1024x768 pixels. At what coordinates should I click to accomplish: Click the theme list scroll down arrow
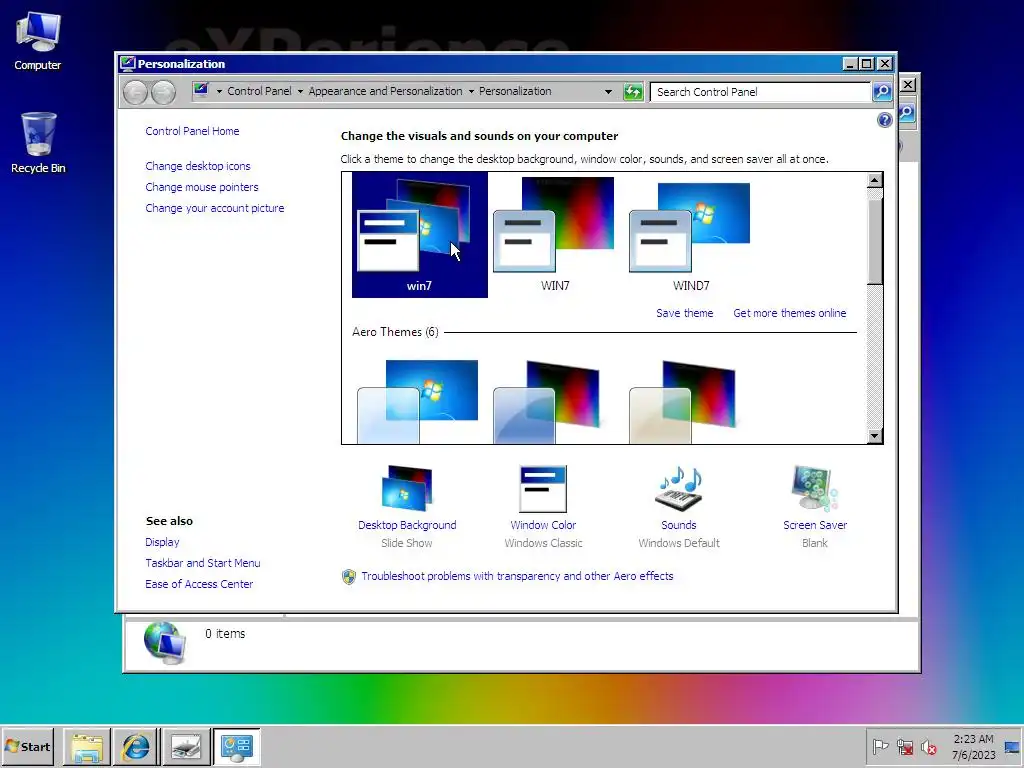(874, 436)
